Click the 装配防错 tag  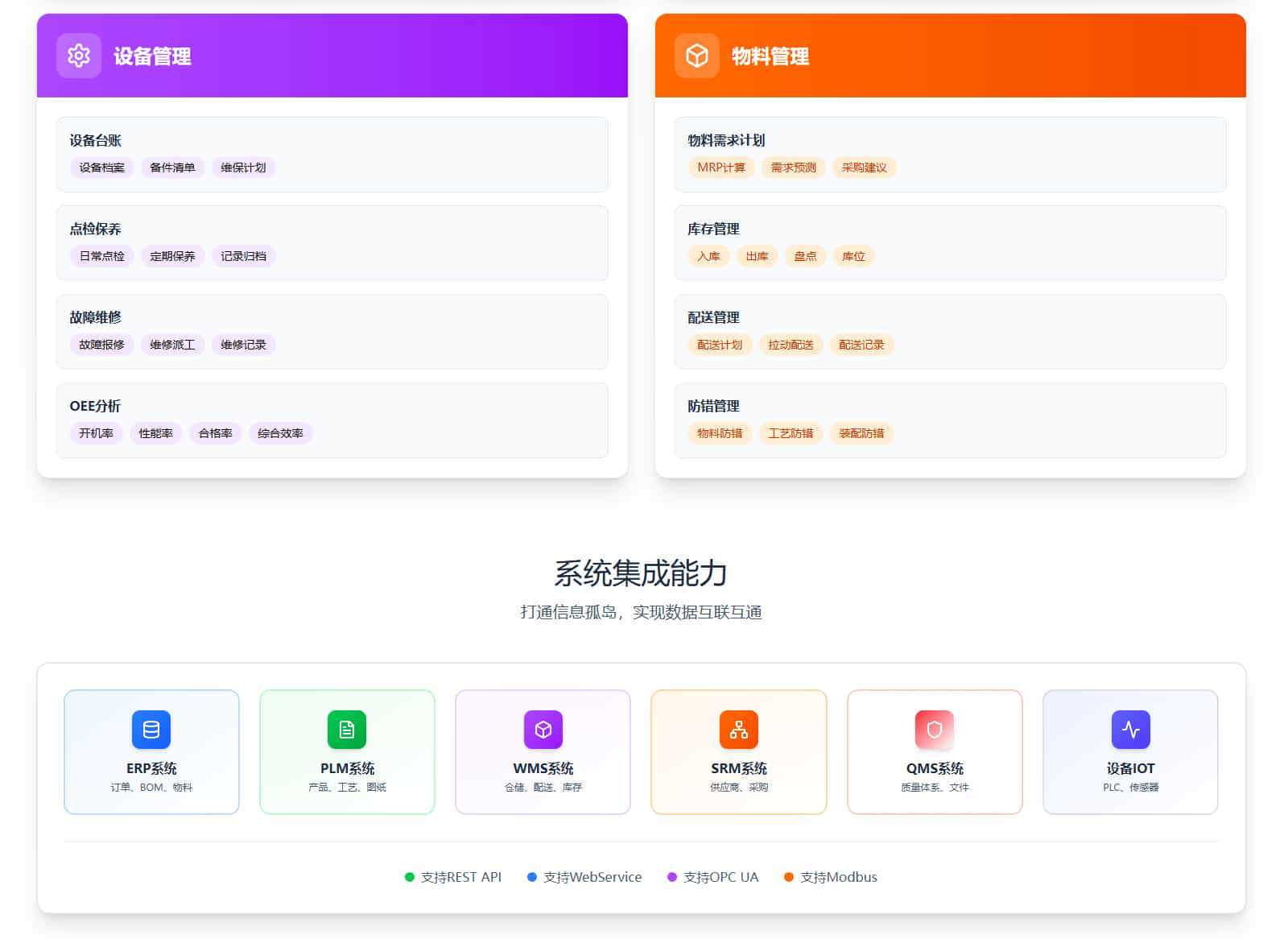861,433
